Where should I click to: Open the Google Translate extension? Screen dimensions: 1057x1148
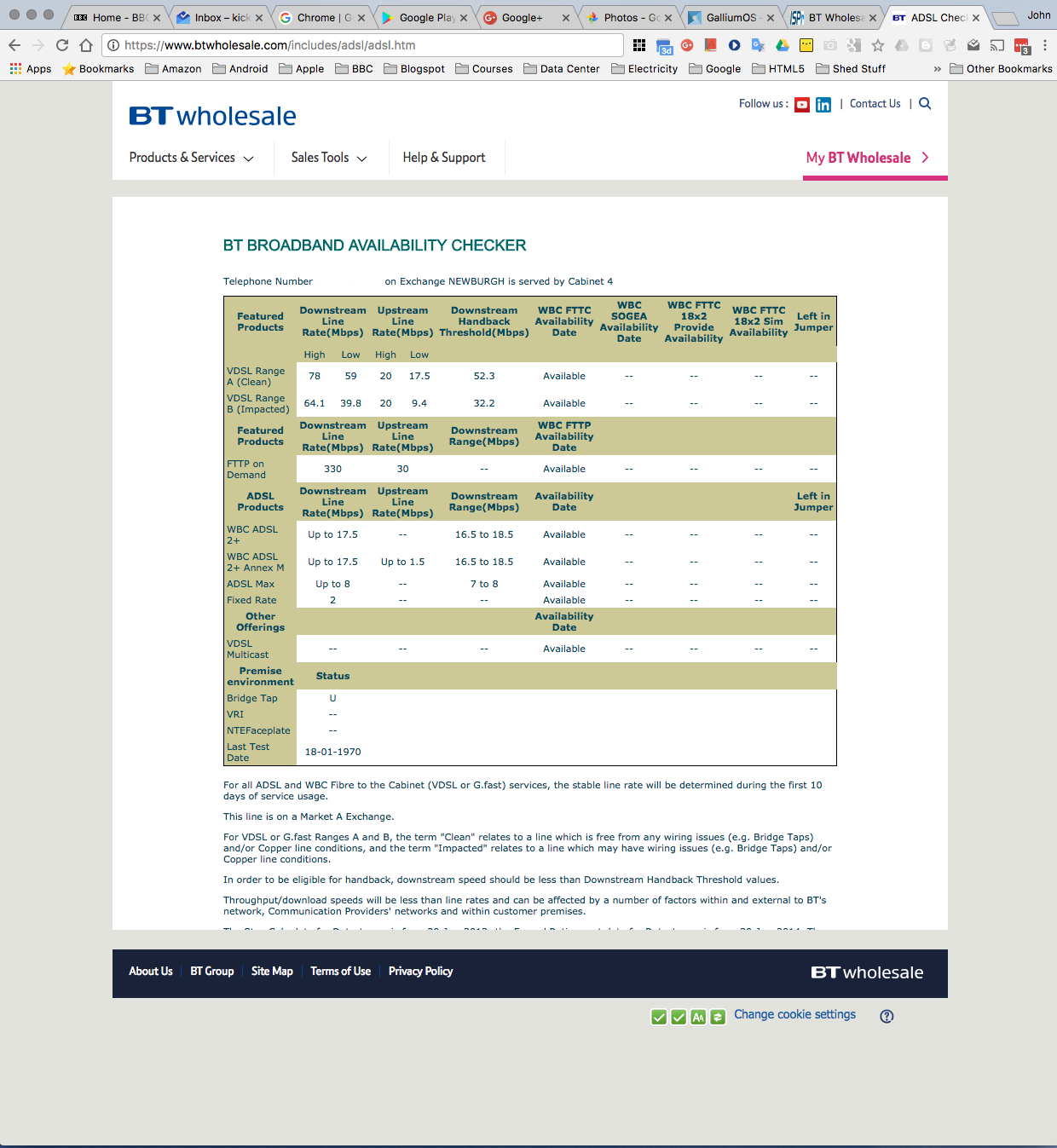point(759,45)
